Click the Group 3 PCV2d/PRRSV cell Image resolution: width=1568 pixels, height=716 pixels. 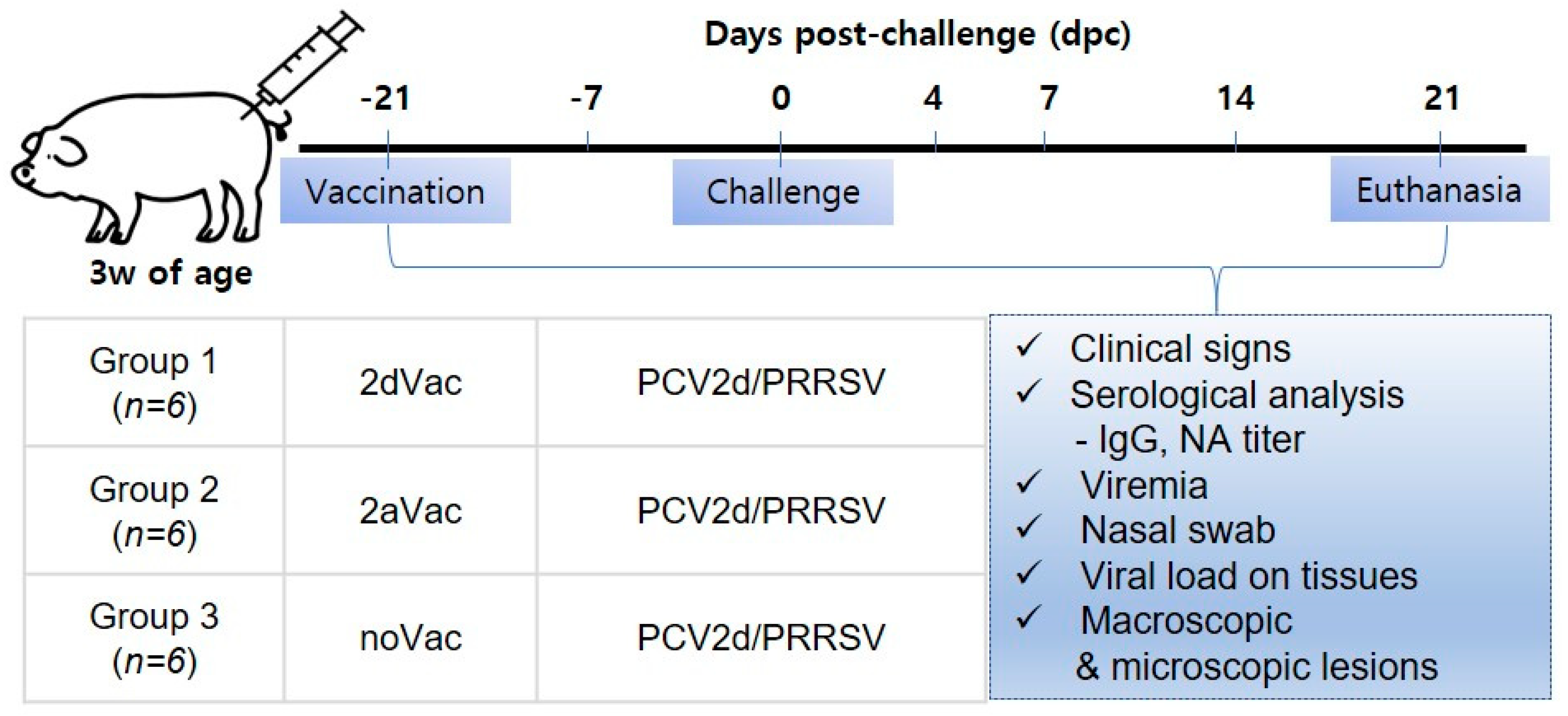761,638
